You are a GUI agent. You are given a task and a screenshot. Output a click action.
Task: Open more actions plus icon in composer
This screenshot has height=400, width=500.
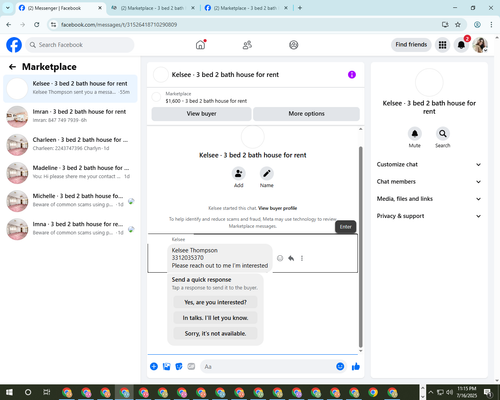[154, 367]
